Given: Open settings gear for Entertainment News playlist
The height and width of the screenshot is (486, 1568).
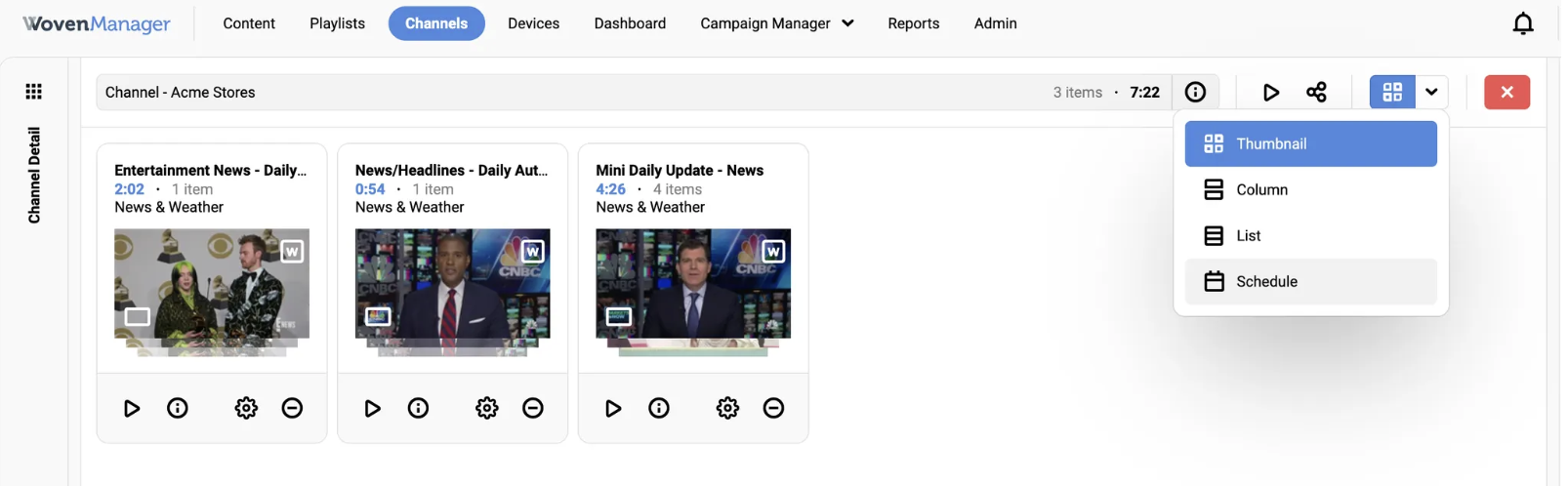Looking at the screenshot, I should pos(246,408).
